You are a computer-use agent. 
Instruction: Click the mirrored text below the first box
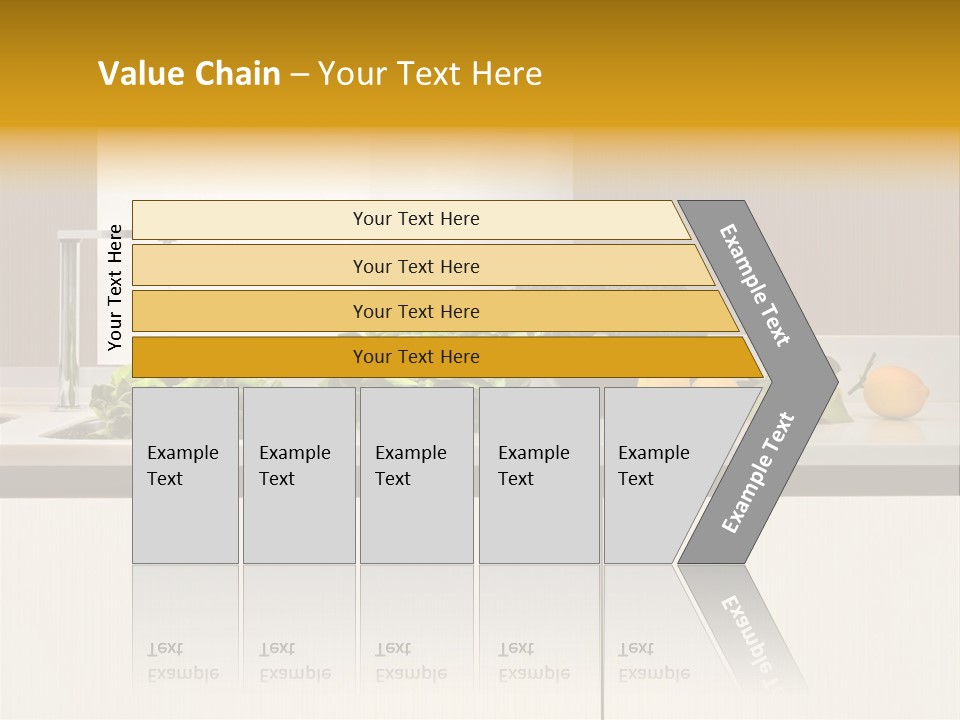pyautogui.click(x=183, y=661)
